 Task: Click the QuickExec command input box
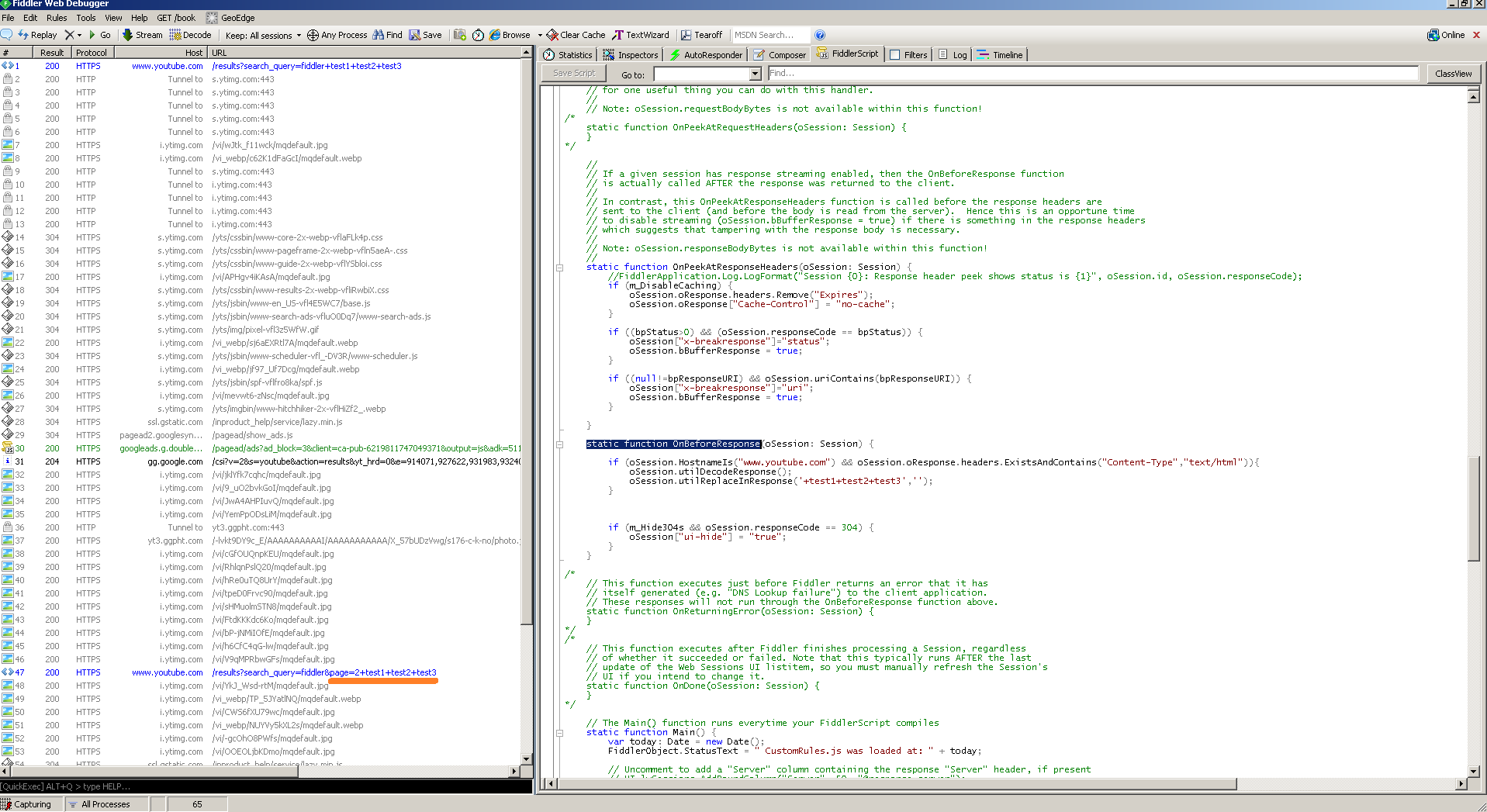(x=264, y=786)
